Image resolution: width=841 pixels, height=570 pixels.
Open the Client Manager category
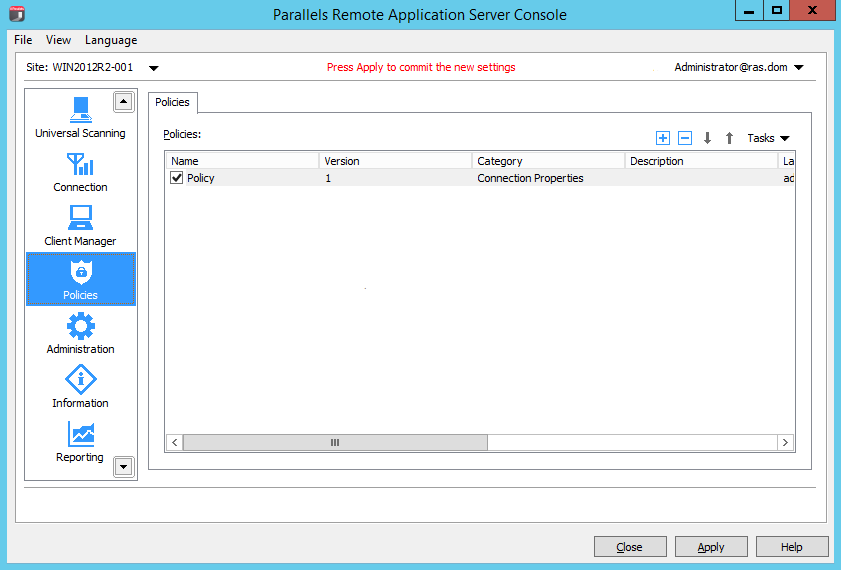coord(80,226)
